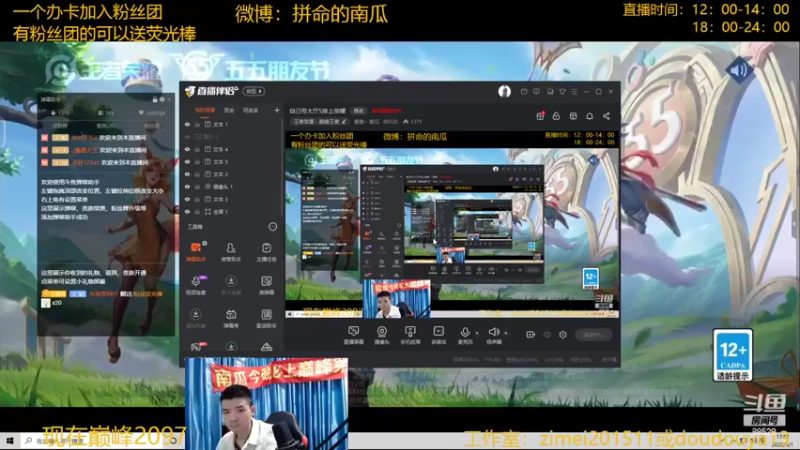The image size is (800, 450).
Task: Open the notification bell icon
Action: tap(589, 116)
